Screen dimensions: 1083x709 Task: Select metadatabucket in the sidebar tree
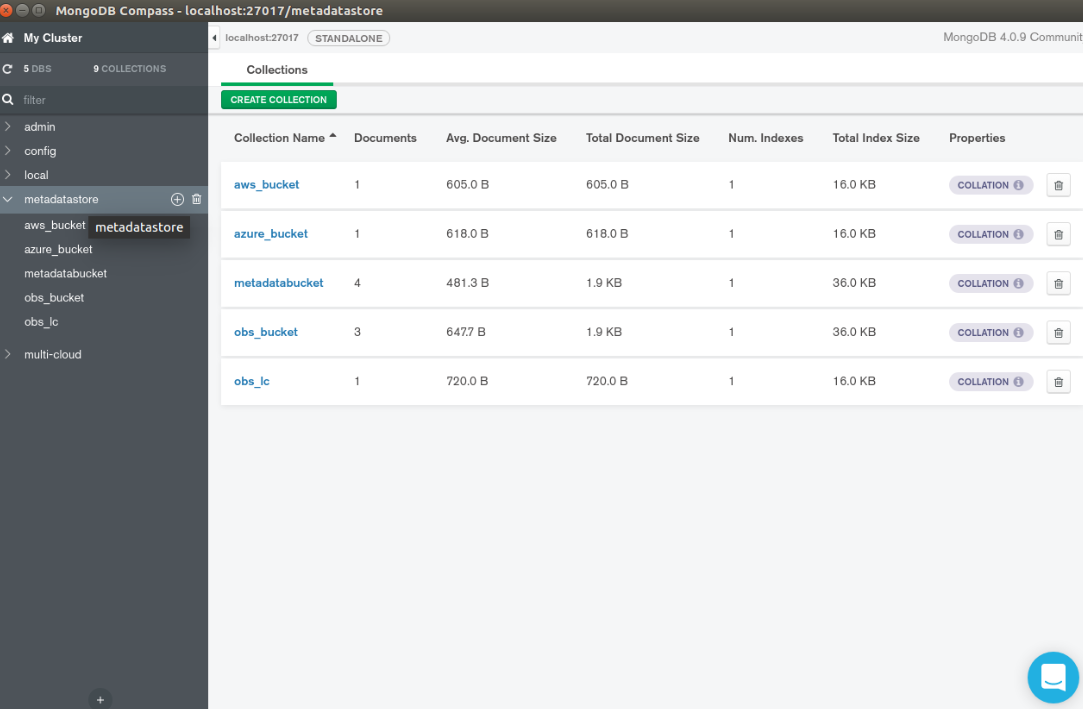click(x=66, y=273)
